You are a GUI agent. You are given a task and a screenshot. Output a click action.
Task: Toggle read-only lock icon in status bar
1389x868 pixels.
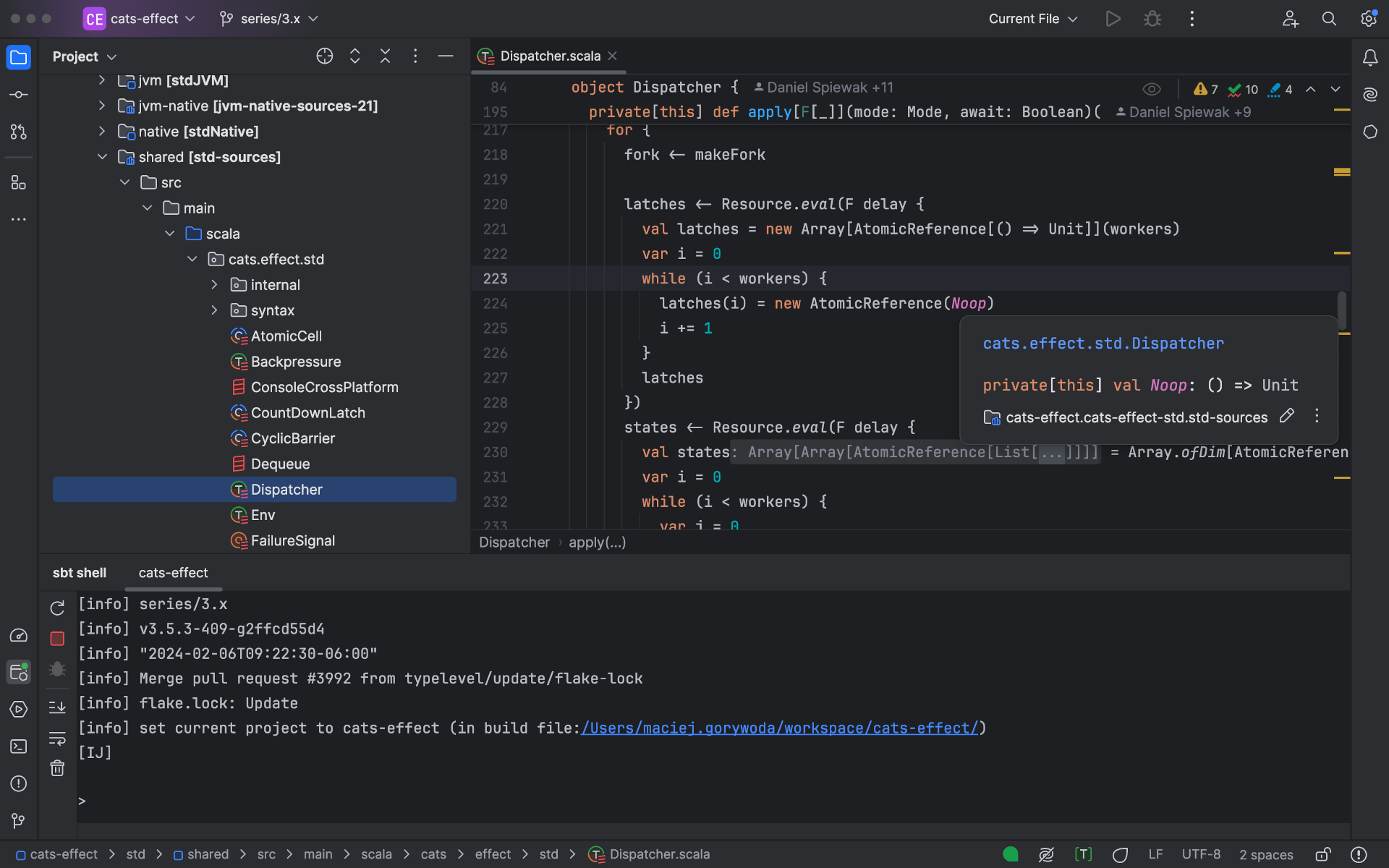[x=1323, y=854]
